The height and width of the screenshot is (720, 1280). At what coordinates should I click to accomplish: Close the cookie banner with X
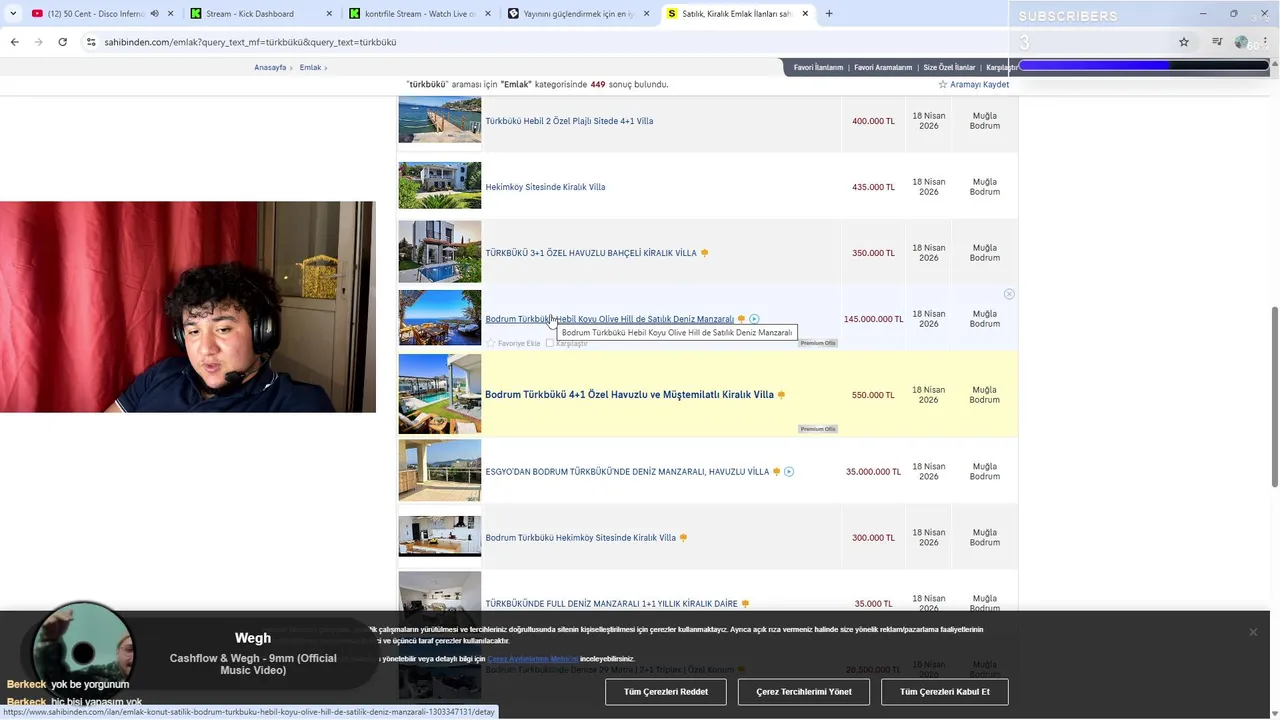[1253, 632]
